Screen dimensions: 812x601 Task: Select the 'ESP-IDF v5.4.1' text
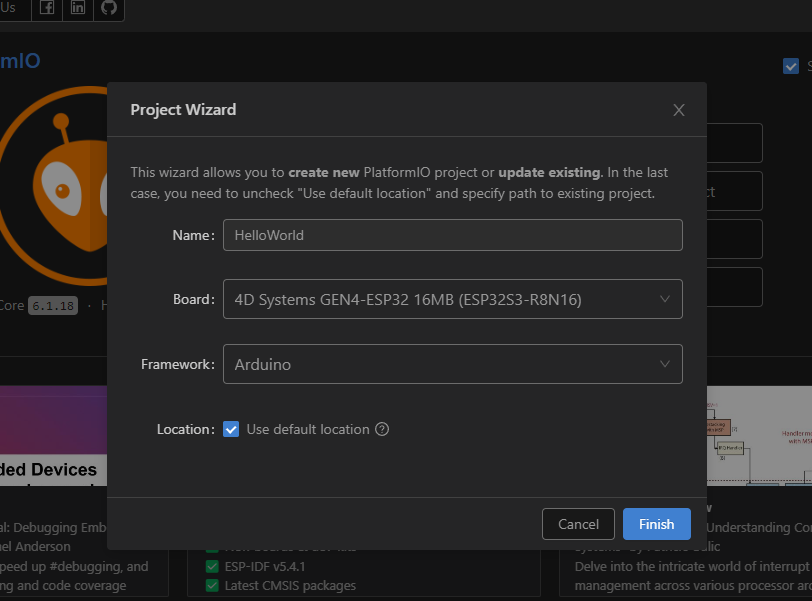pos(265,566)
